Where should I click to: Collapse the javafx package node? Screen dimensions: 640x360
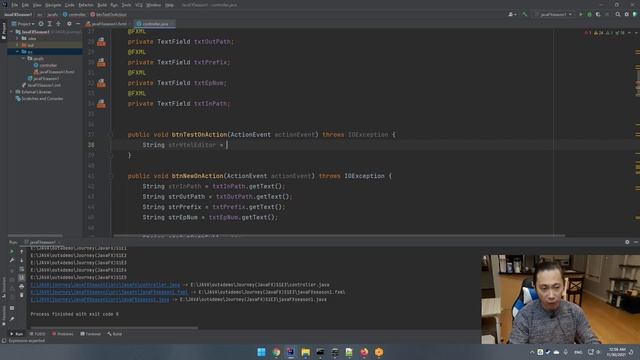tap(24, 58)
